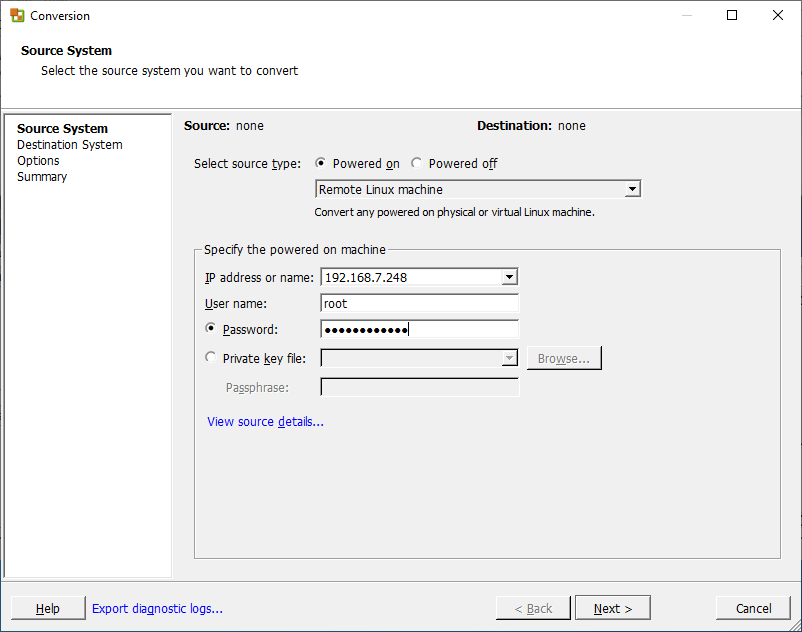Choose Password authentication radio button
802x632 pixels.
[x=210, y=328]
